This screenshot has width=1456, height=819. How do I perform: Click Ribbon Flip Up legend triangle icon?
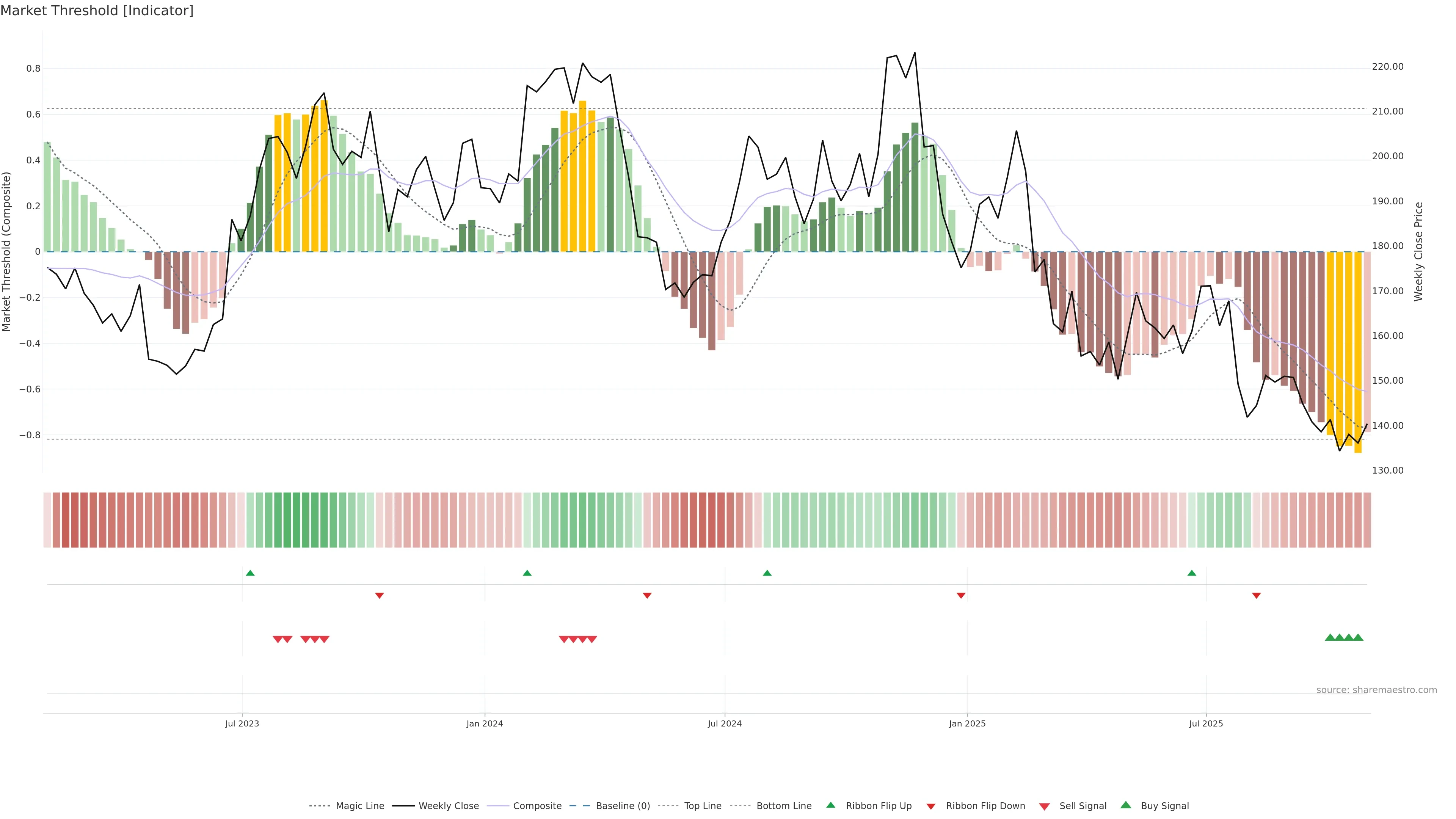(830, 805)
